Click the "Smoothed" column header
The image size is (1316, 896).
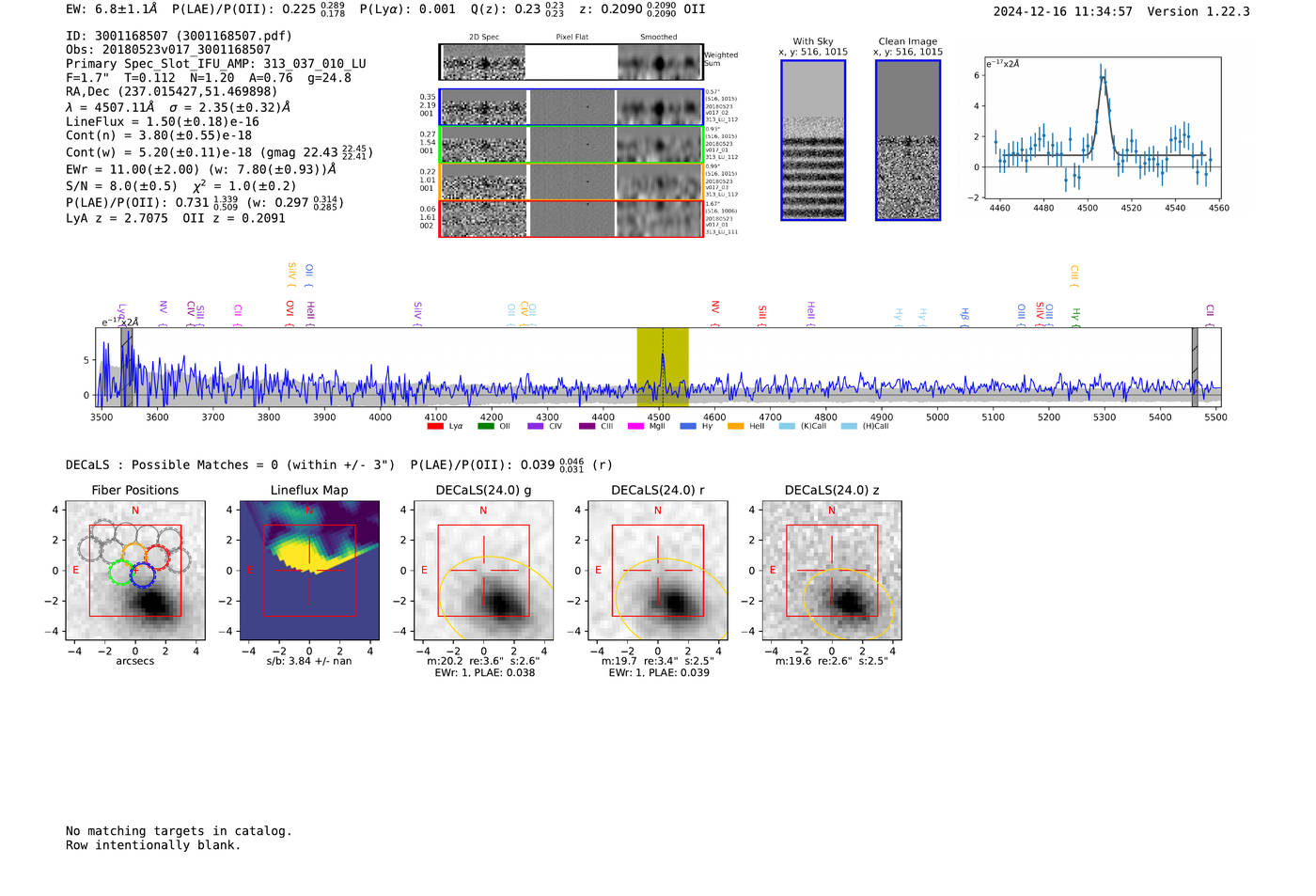click(x=658, y=38)
